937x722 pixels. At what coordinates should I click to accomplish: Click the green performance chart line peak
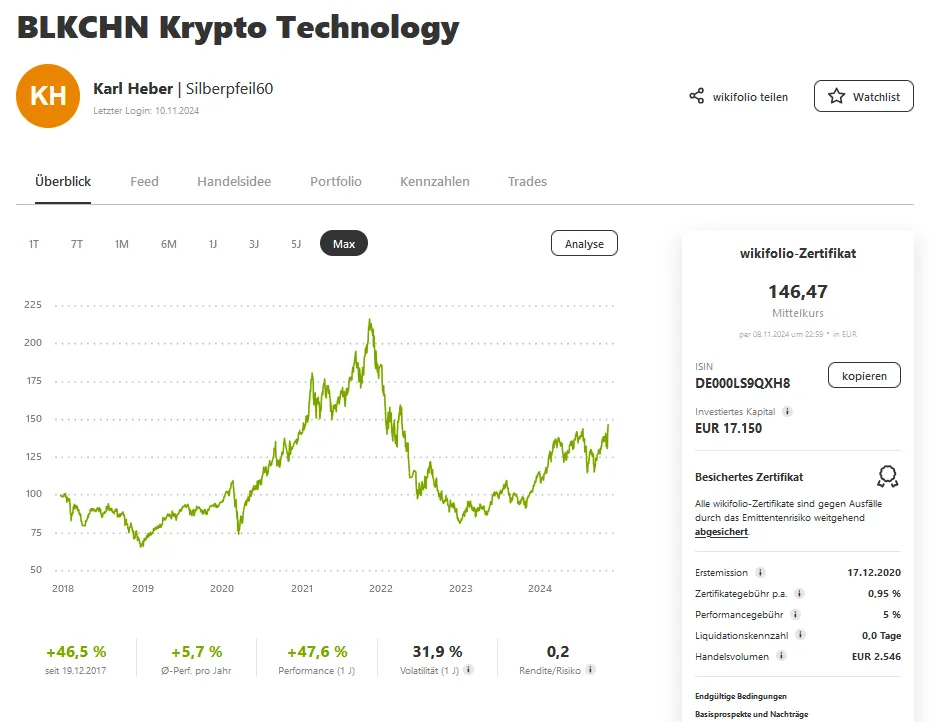tap(370, 322)
